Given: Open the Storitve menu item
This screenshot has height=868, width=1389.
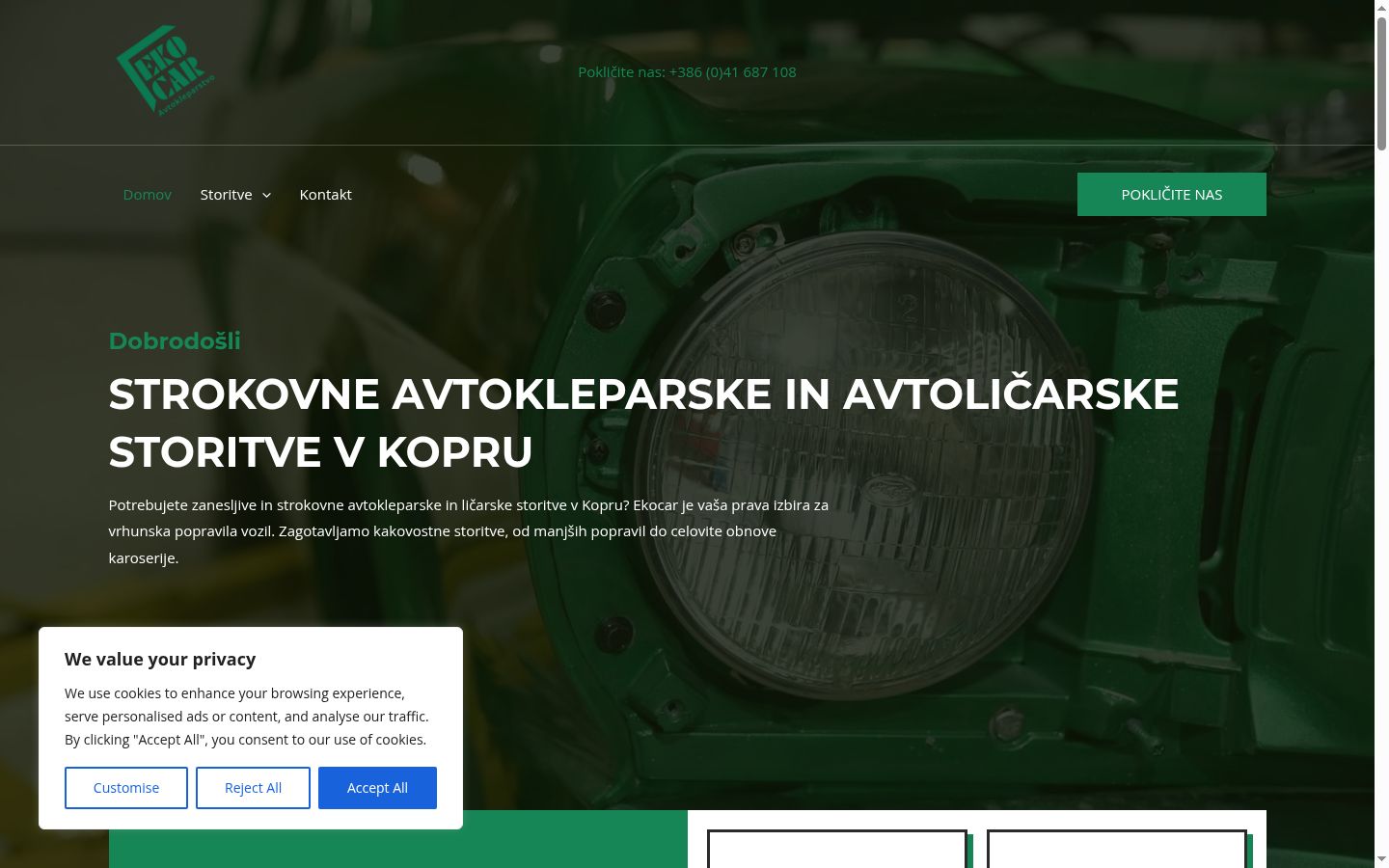Looking at the screenshot, I should coord(226,194).
